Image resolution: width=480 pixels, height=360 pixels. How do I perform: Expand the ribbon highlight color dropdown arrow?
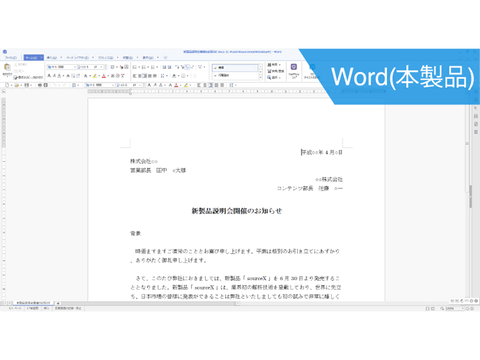(99, 76)
